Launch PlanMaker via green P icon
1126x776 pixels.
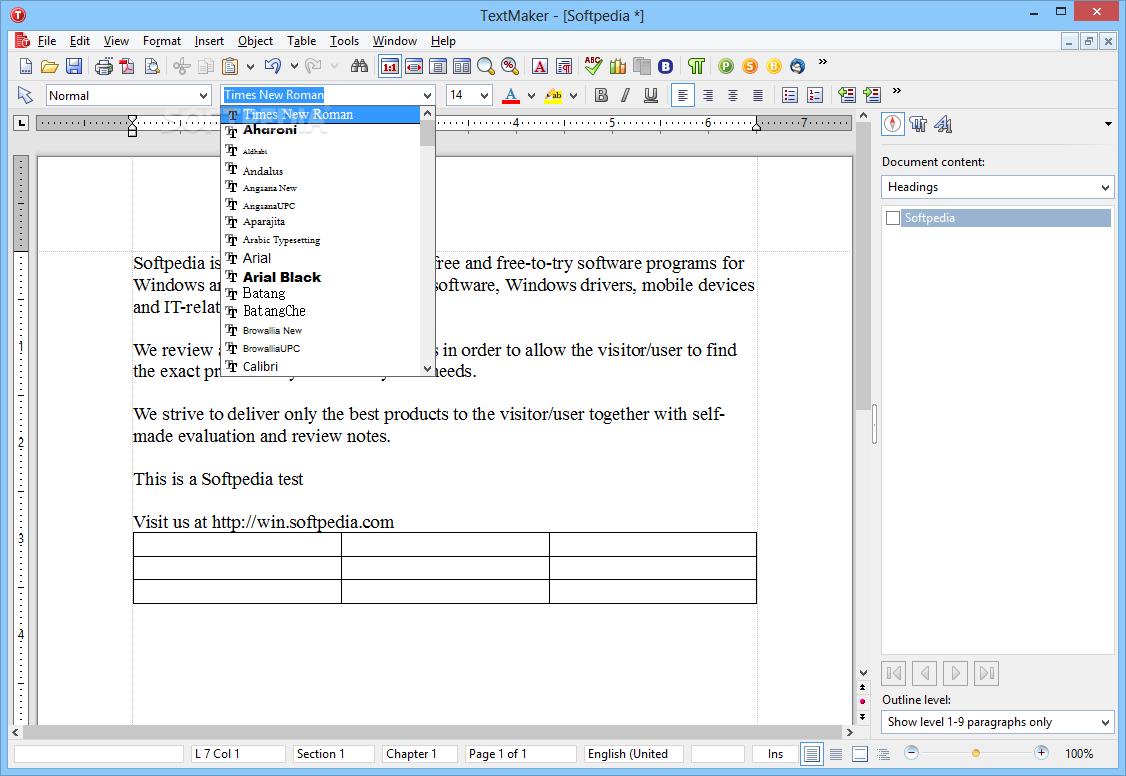(x=726, y=67)
